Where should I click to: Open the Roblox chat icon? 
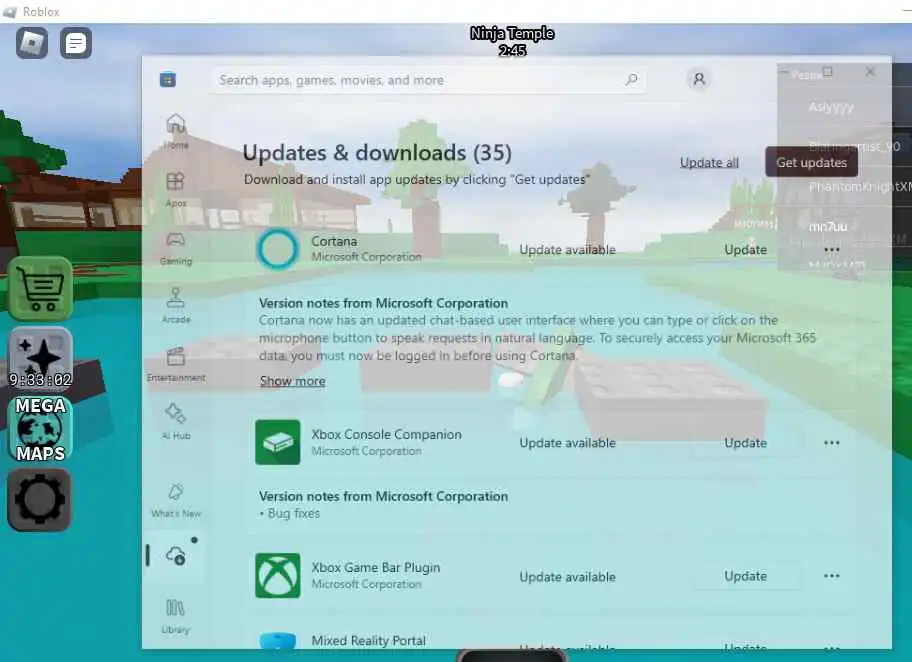(x=76, y=43)
